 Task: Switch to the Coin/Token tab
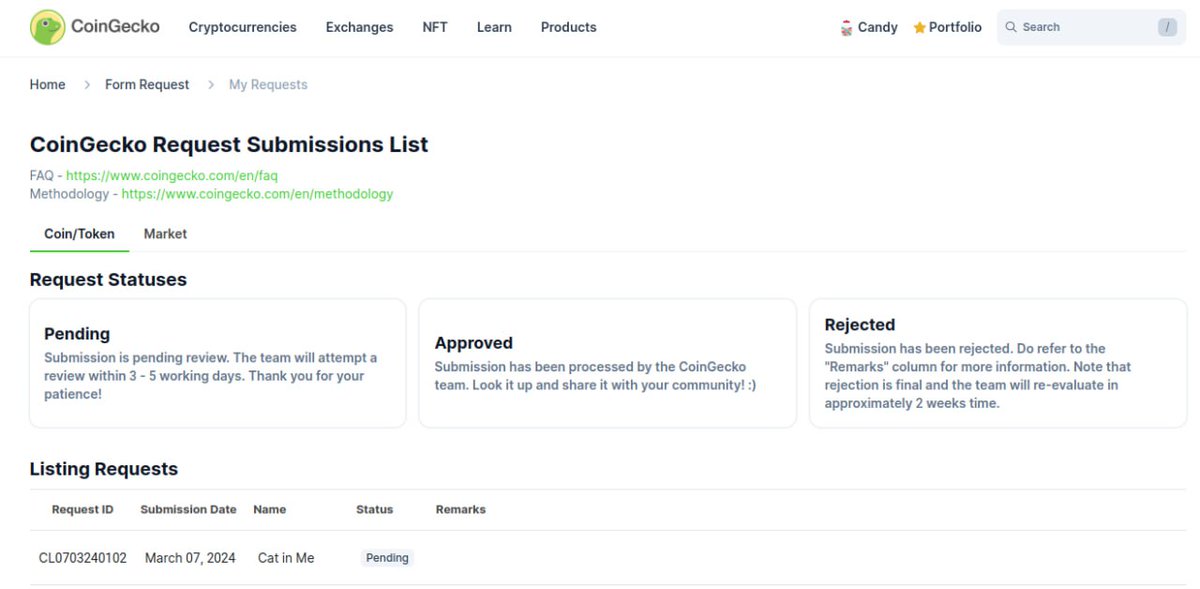click(x=79, y=234)
